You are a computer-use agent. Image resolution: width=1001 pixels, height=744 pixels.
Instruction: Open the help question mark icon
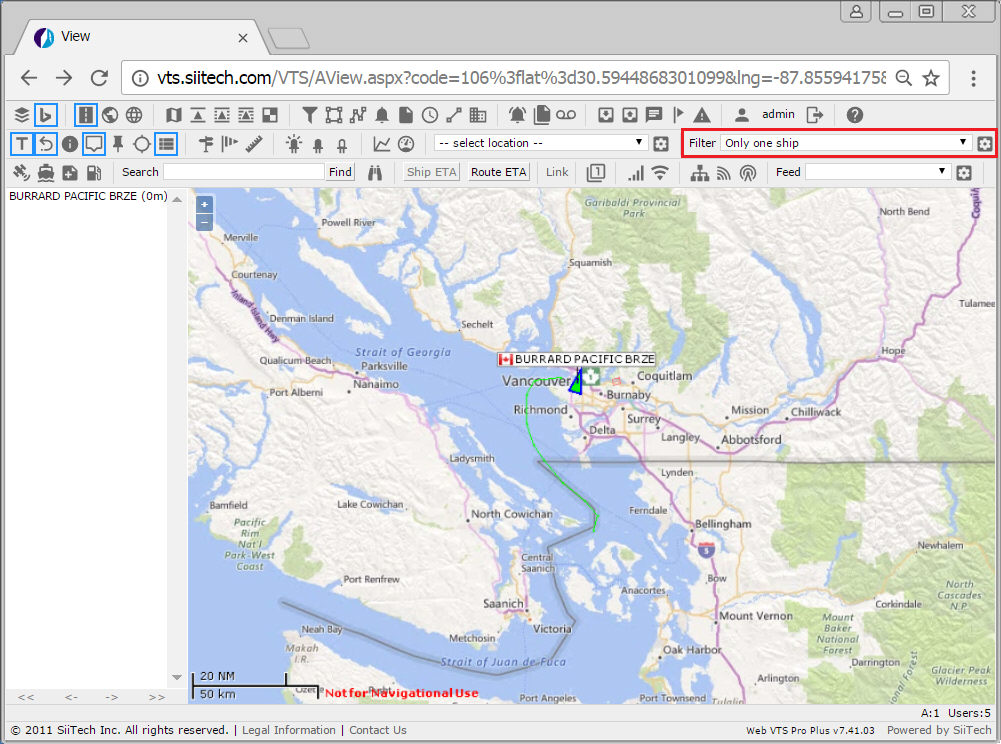[854, 115]
